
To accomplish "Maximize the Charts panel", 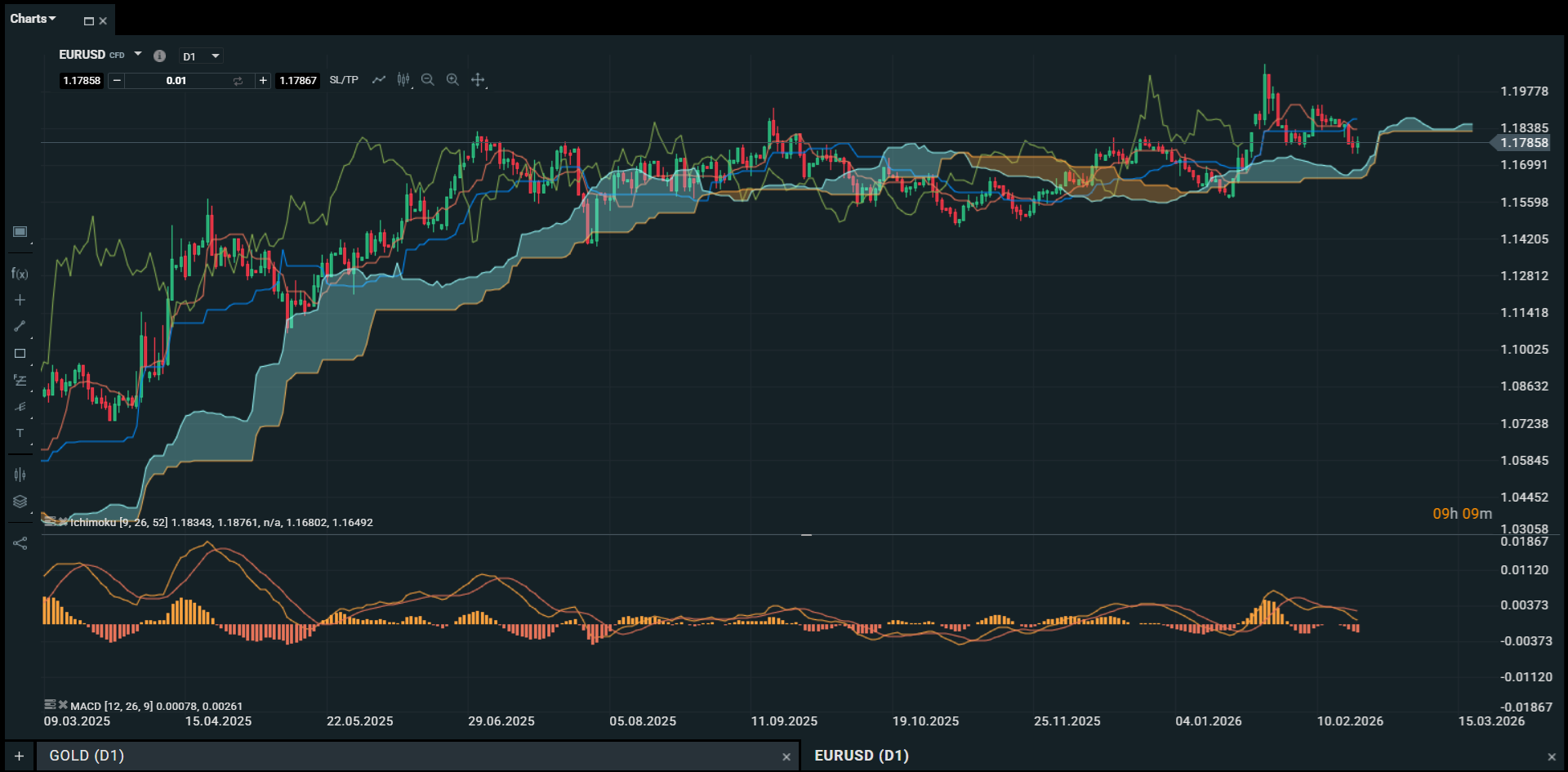I will [89, 21].
